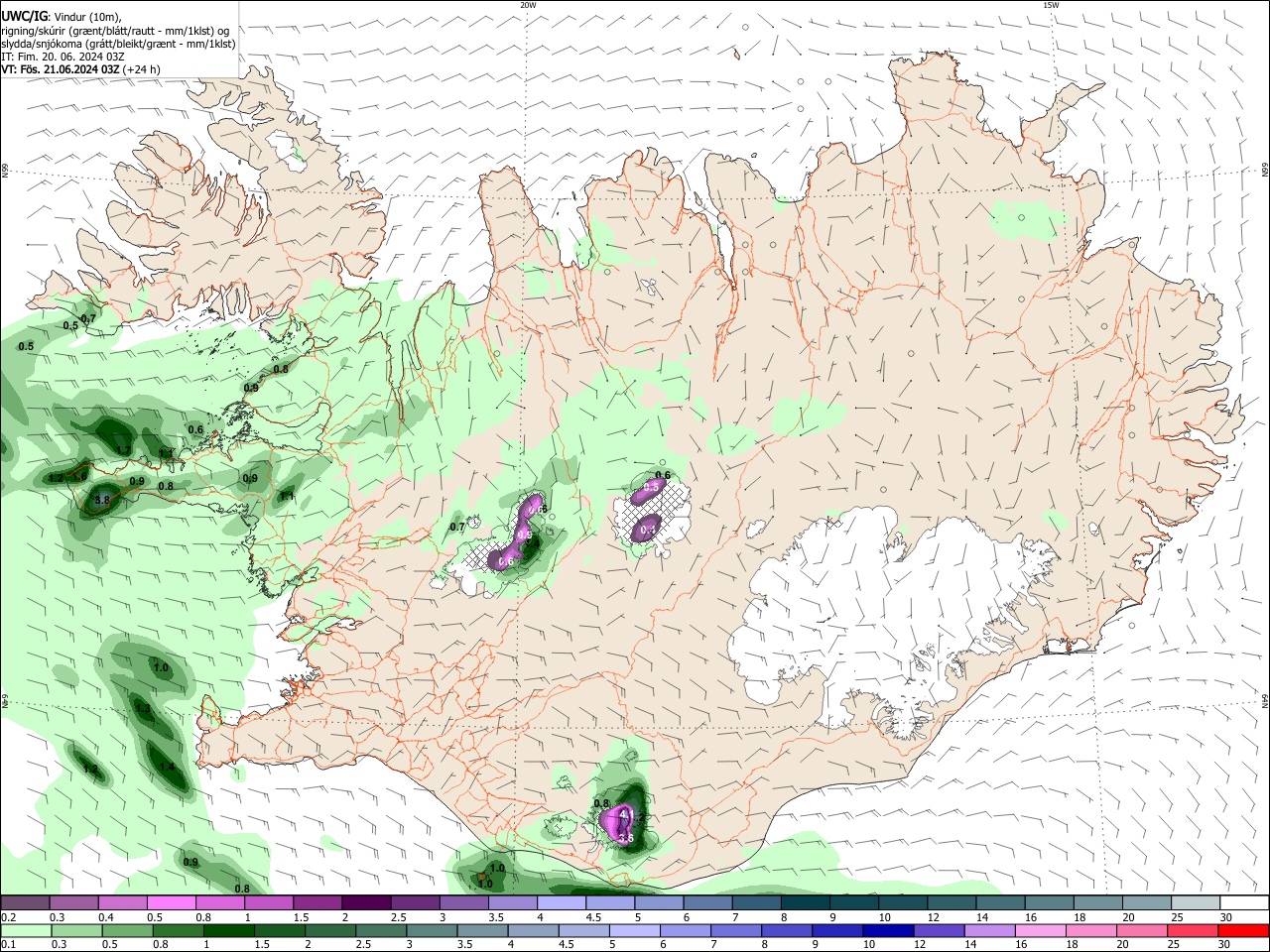This screenshot has height=952, width=1270.
Task: Click the '0.1' label in the rain legend
Action: pos(8,945)
